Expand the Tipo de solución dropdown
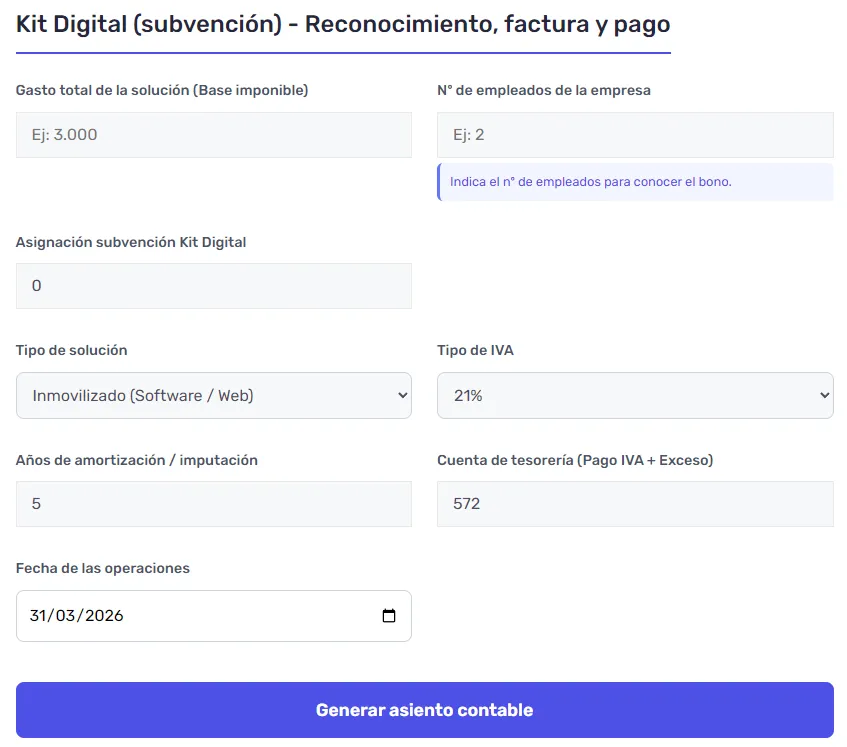Image resolution: width=847 pixels, height=747 pixels. coord(213,396)
